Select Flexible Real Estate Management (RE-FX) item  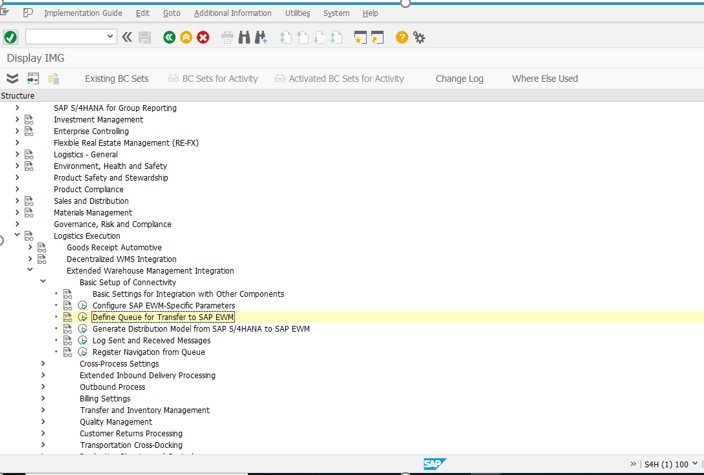point(126,143)
